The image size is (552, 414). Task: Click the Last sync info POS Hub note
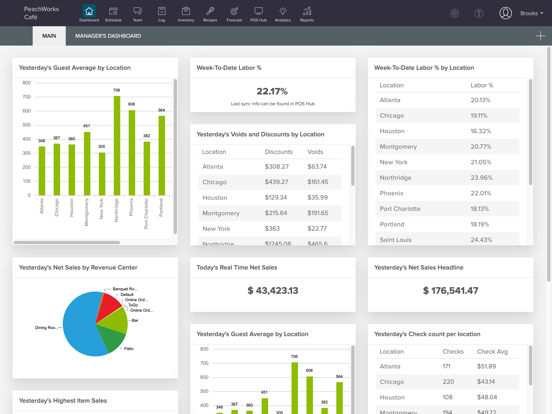[273, 104]
